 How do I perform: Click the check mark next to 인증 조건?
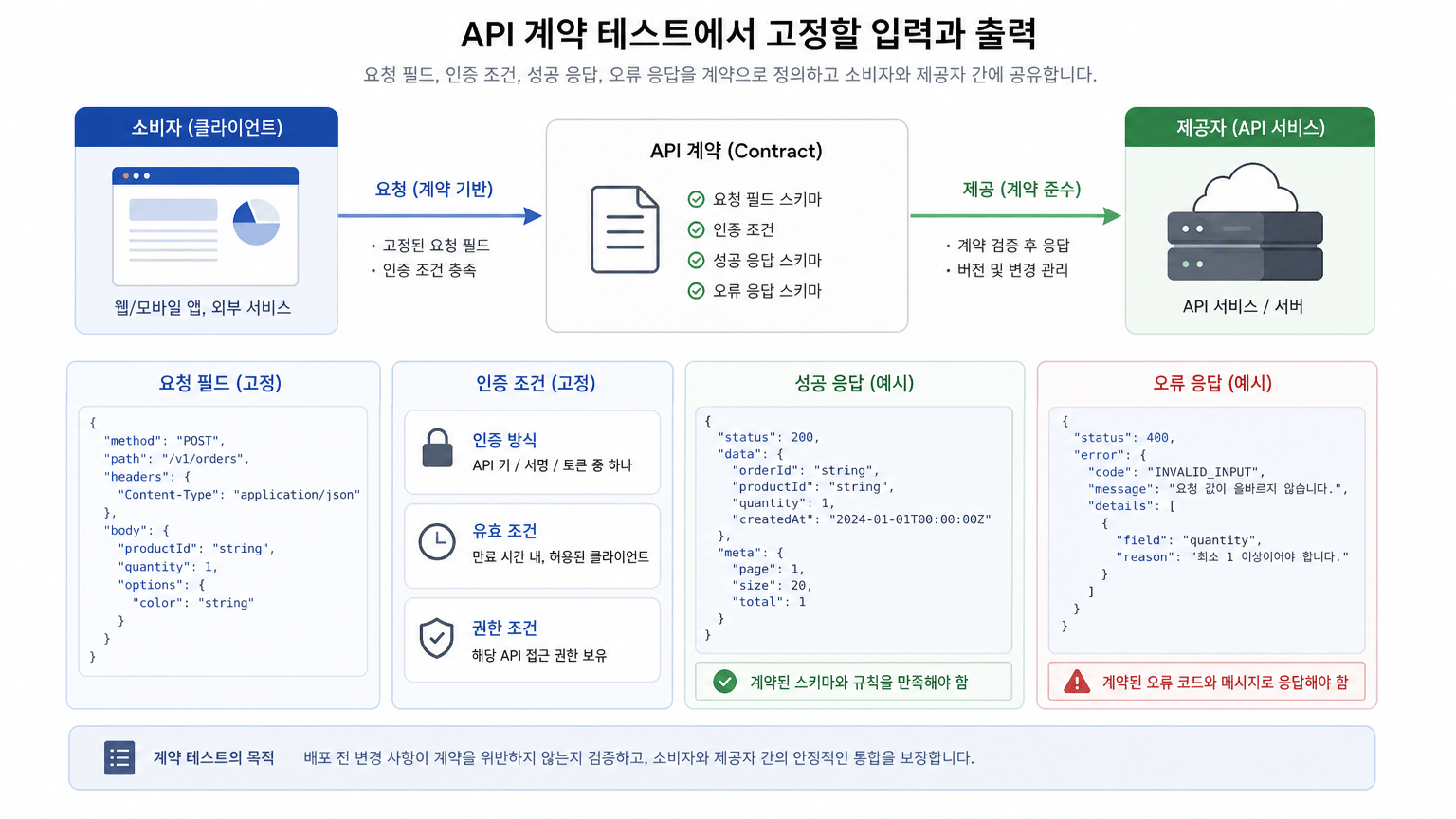click(696, 229)
